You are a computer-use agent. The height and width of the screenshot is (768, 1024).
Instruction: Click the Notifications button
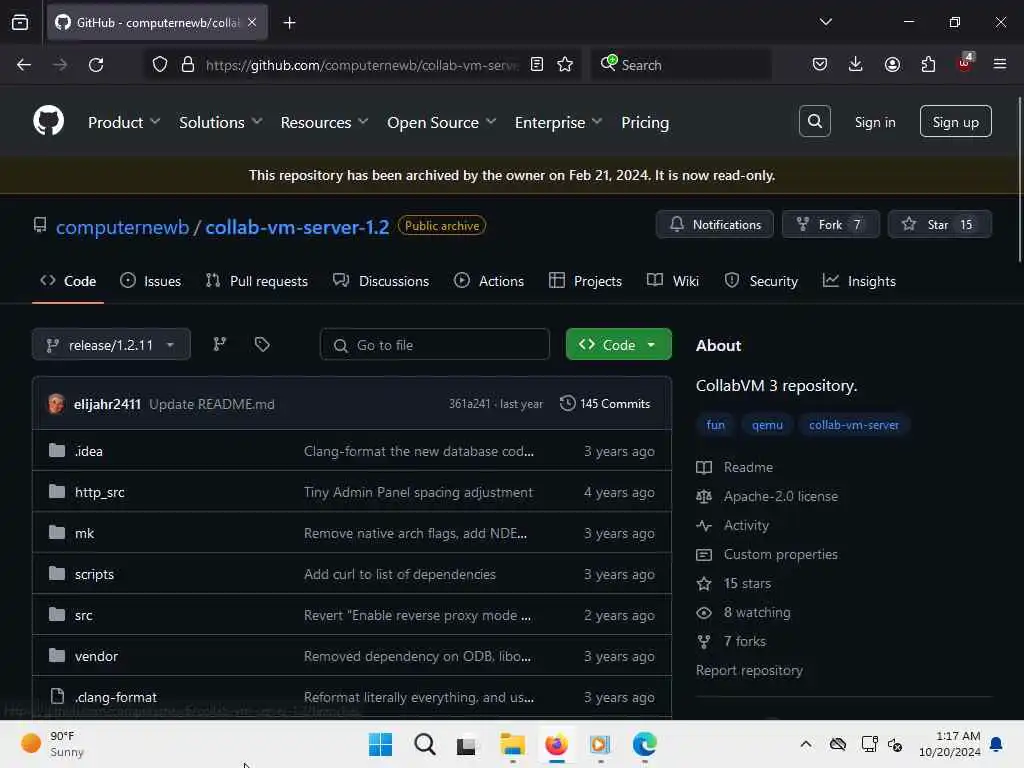(714, 225)
